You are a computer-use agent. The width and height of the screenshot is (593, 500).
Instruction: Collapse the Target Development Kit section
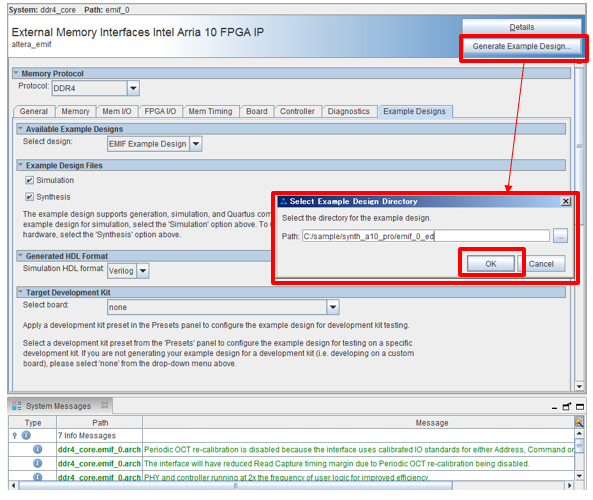click(20, 292)
